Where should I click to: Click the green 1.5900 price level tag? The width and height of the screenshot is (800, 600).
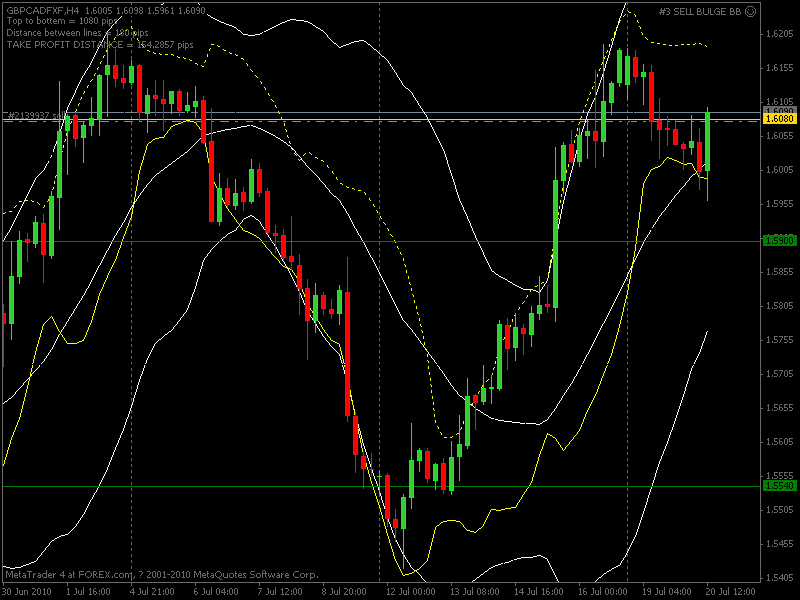[x=780, y=240]
